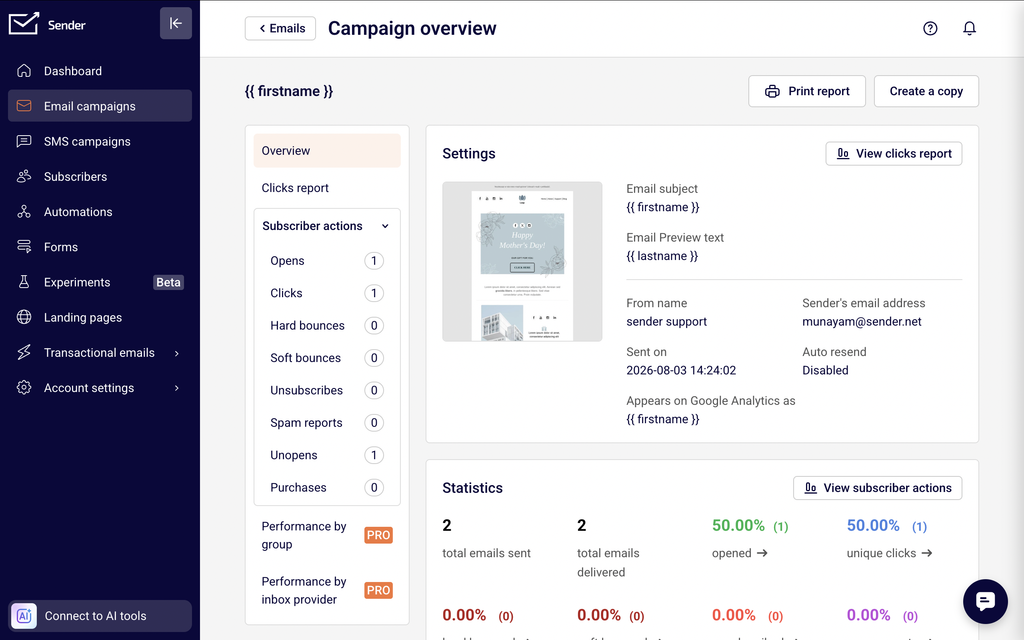Click the chart icon in View clicks report
The height and width of the screenshot is (640, 1024).
[x=843, y=153]
